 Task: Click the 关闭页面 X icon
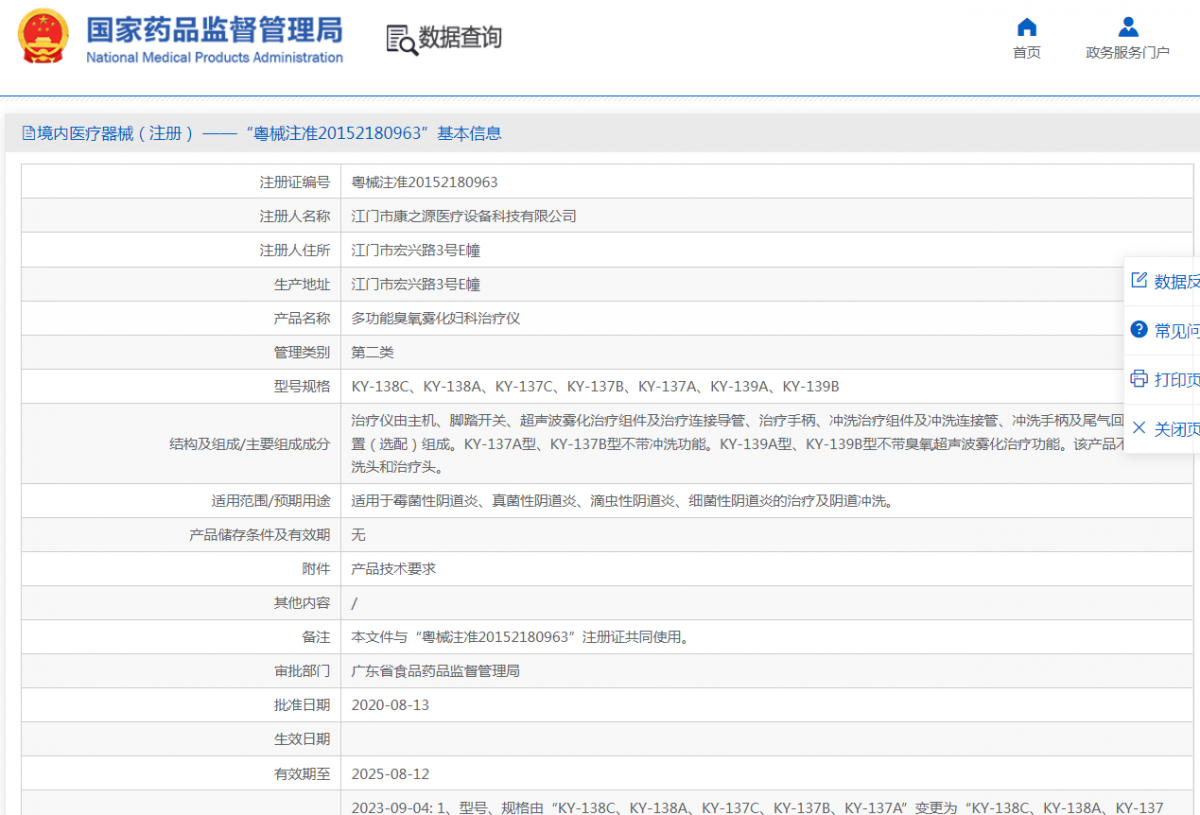point(1139,428)
